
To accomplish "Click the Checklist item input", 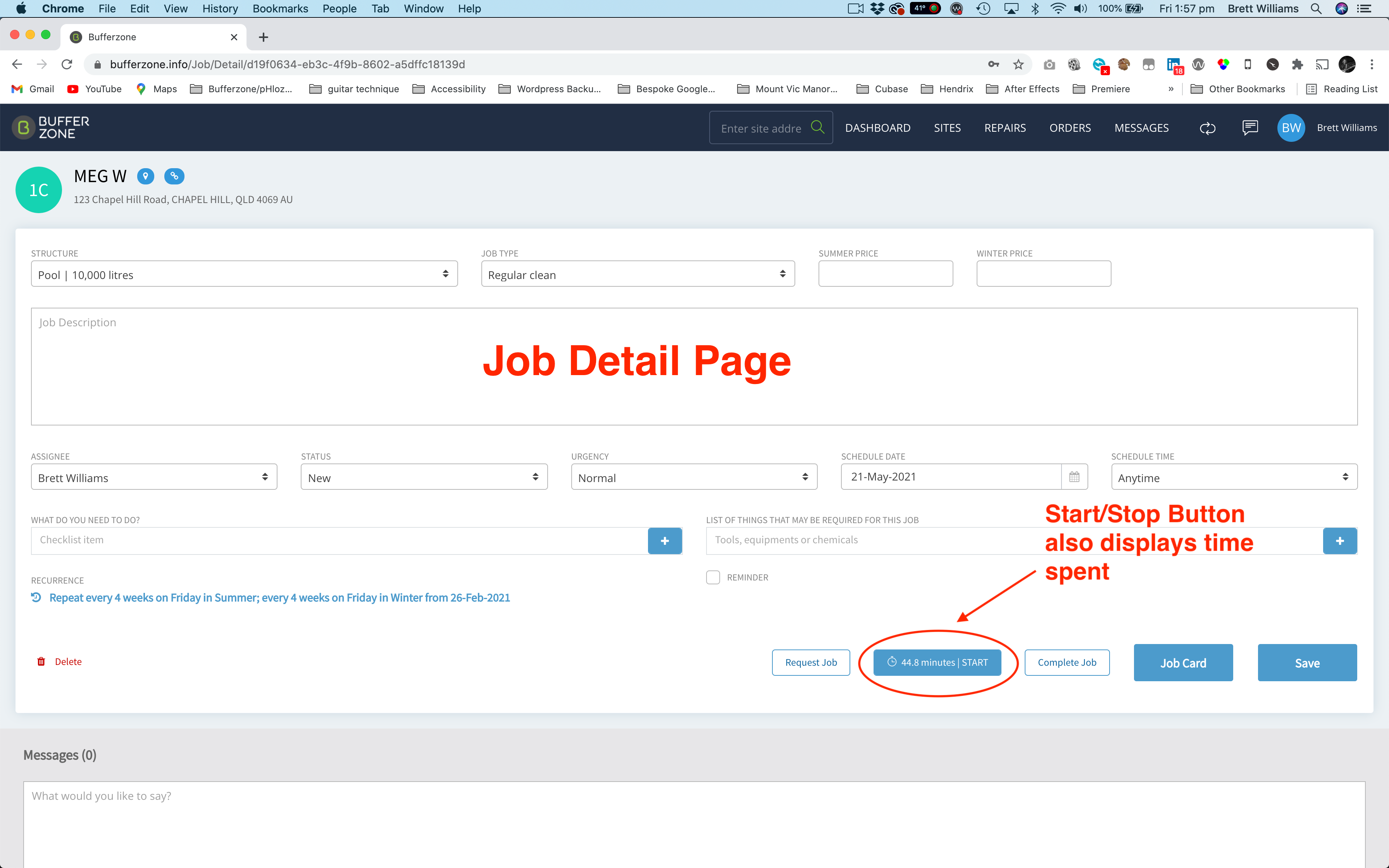I will click(x=339, y=541).
